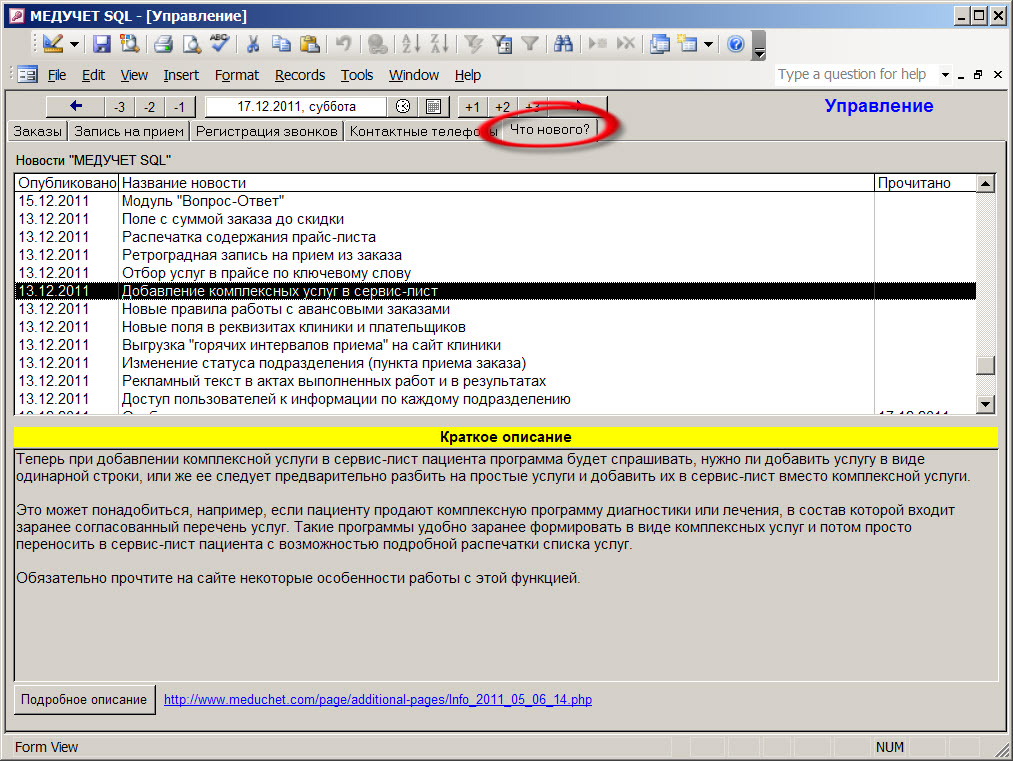Click the news list scrollbar thumb

point(985,365)
